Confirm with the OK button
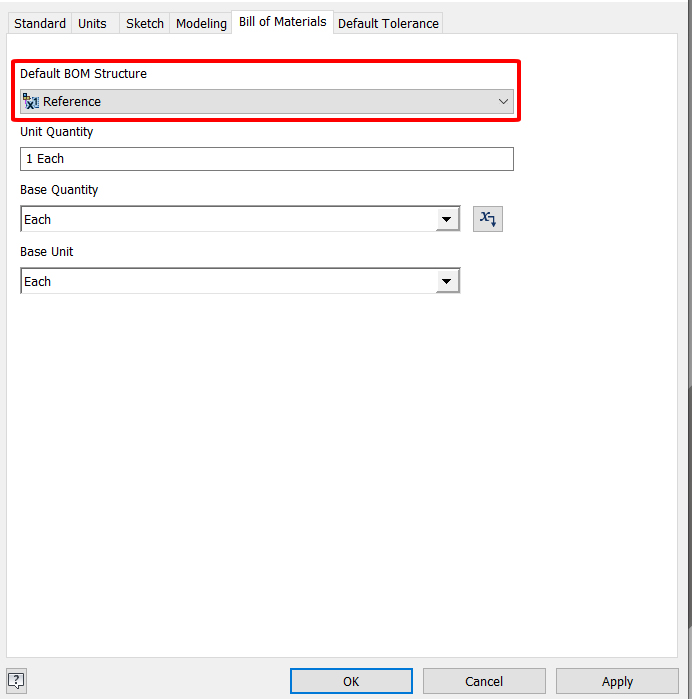This screenshot has width=692, height=699. click(351, 681)
